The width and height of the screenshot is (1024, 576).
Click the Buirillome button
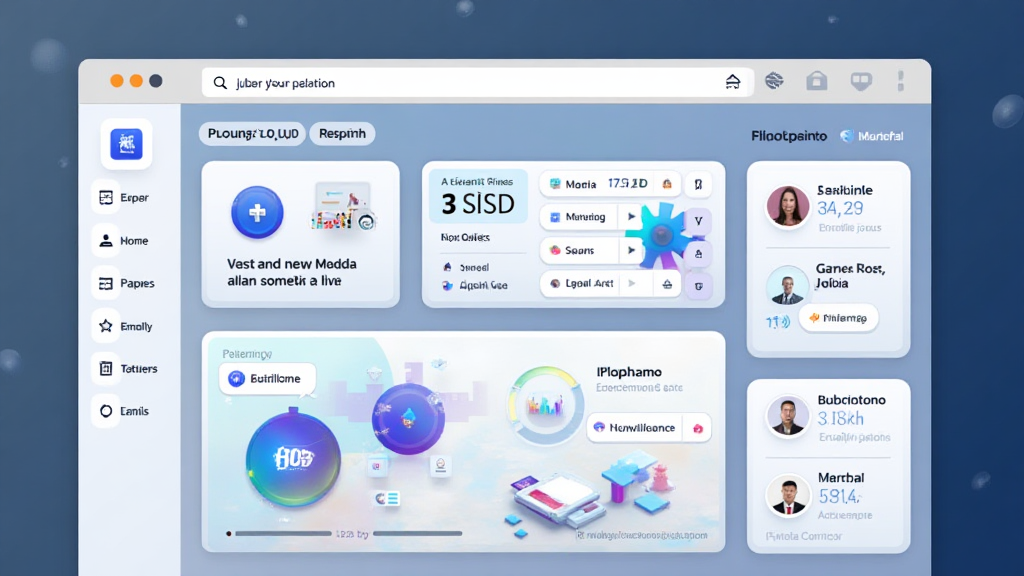(x=267, y=379)
